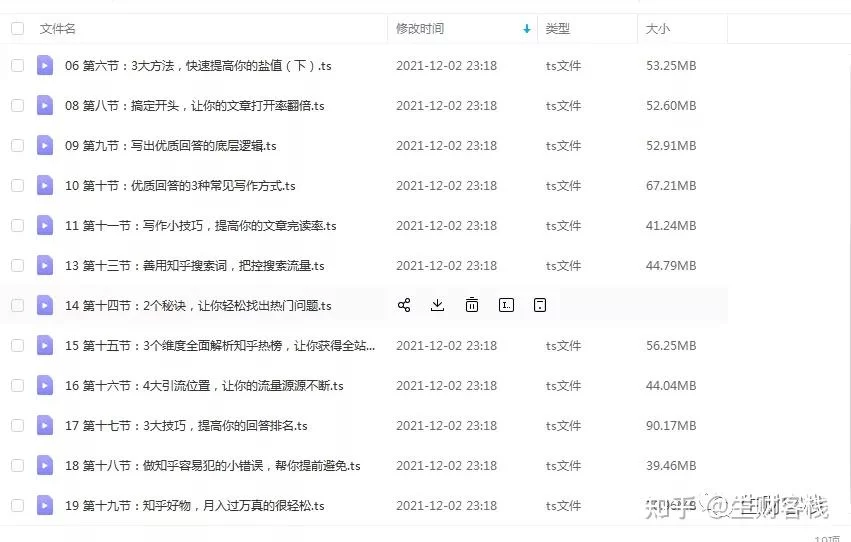The width and height of the screenshot is (851, 542).
Task: Select checkbox for 17 第十七节 file
Action: [17, 426]
